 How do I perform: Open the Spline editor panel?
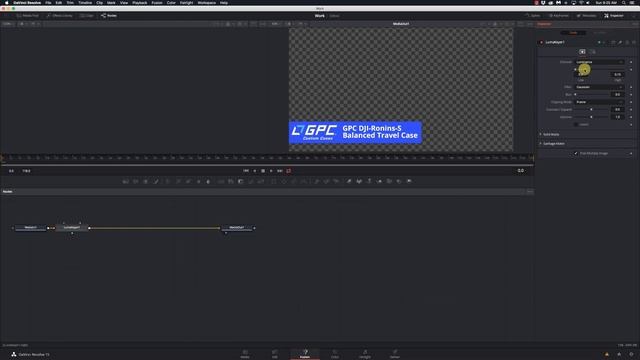click(532, 16)
